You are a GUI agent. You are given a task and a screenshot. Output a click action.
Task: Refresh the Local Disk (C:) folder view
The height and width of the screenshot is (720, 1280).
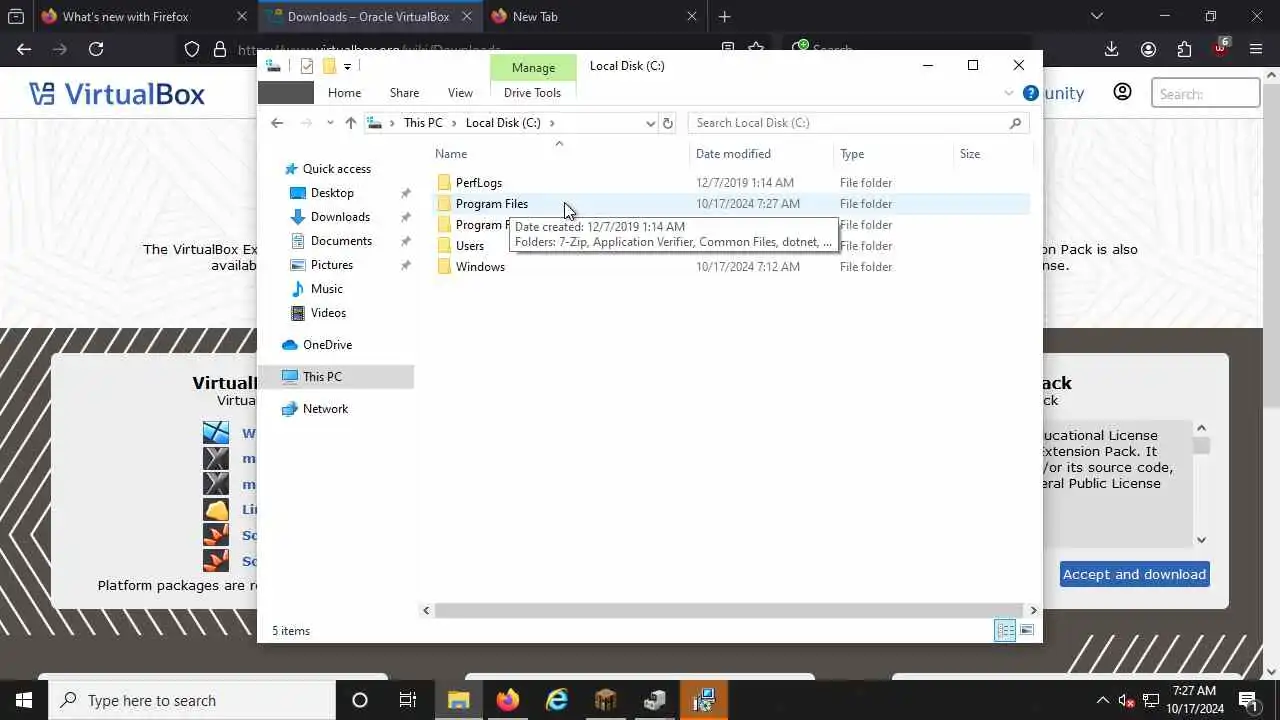[x=668, y=123]
